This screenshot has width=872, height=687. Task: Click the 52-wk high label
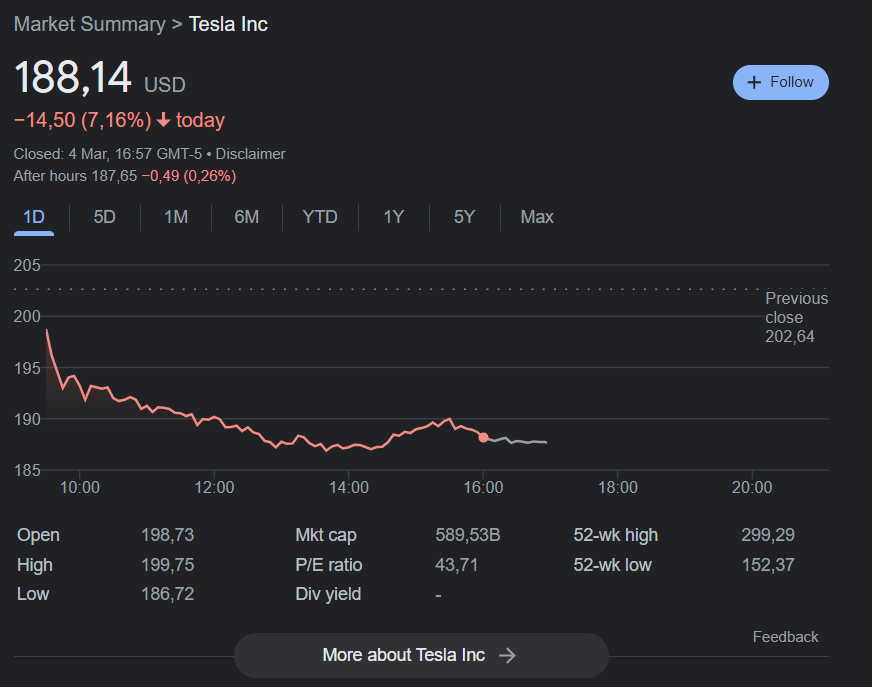[615, 535]
